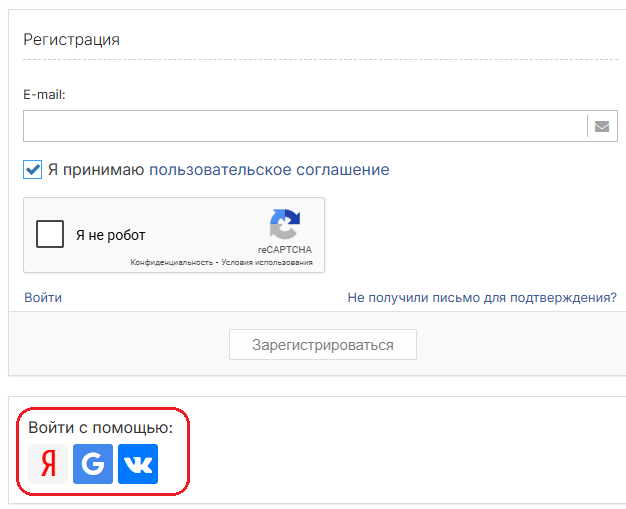The image size is (626, 509).
Task: Click the "Я не робот" label text
Action: (x=111, y=235)
